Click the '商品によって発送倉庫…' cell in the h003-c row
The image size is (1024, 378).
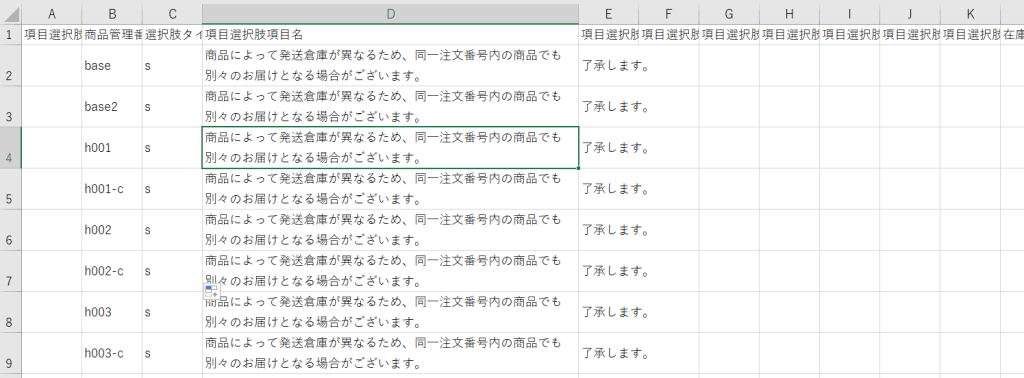pos(390,353)
